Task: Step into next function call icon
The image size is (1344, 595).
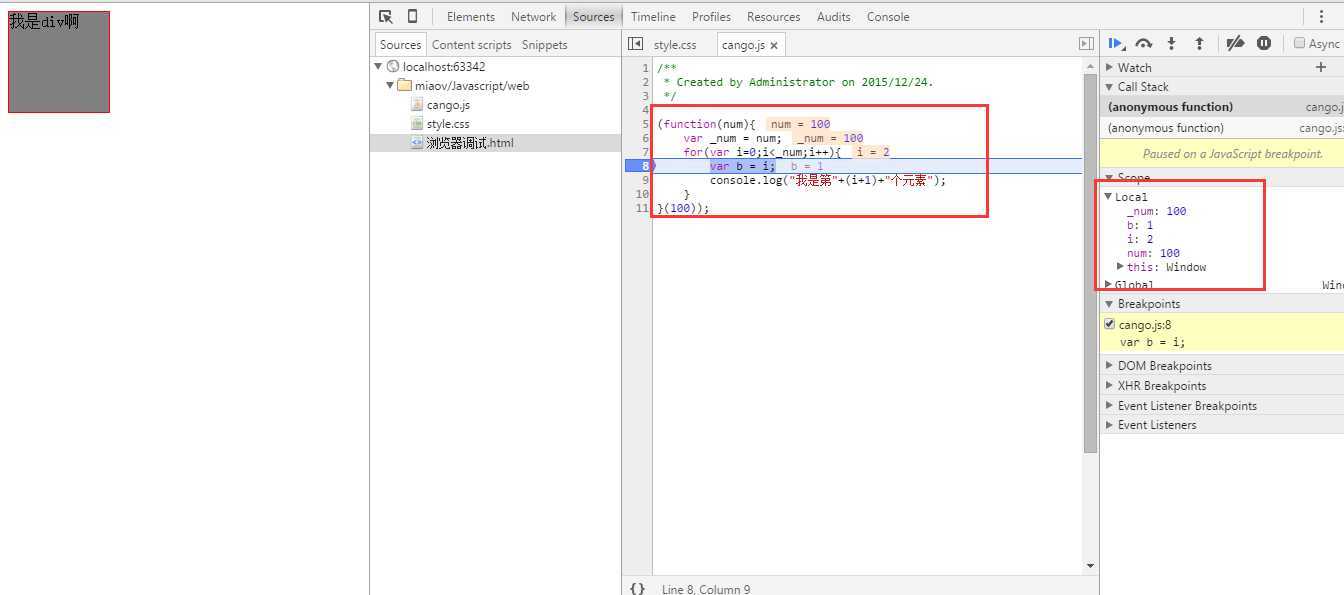Action: click(1172, 43)
